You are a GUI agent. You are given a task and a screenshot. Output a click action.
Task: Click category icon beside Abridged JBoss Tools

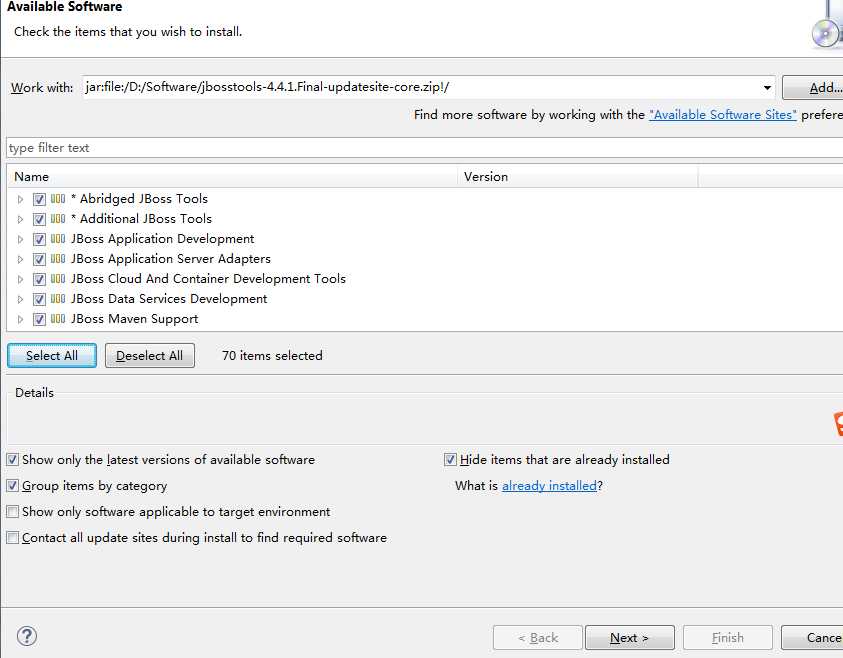tap(58, 199)
